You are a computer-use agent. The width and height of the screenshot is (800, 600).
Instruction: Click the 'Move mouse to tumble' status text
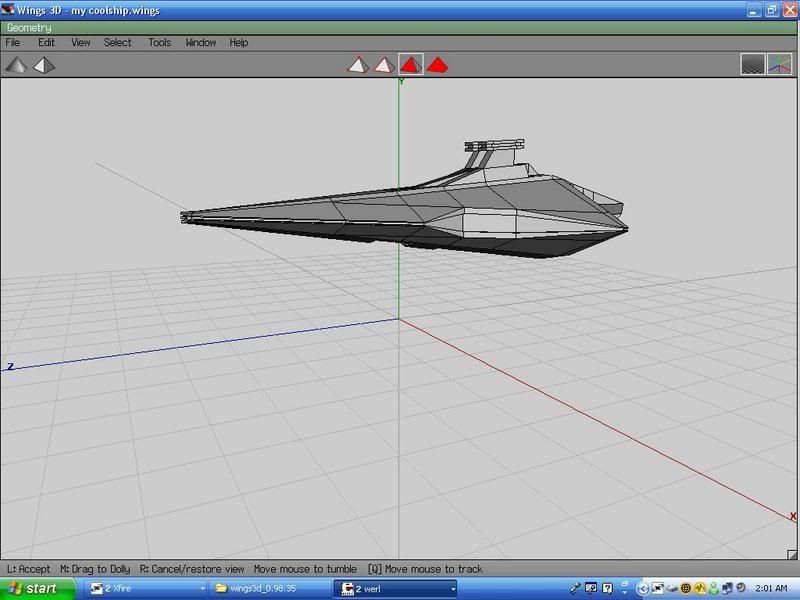coord(305,569)
